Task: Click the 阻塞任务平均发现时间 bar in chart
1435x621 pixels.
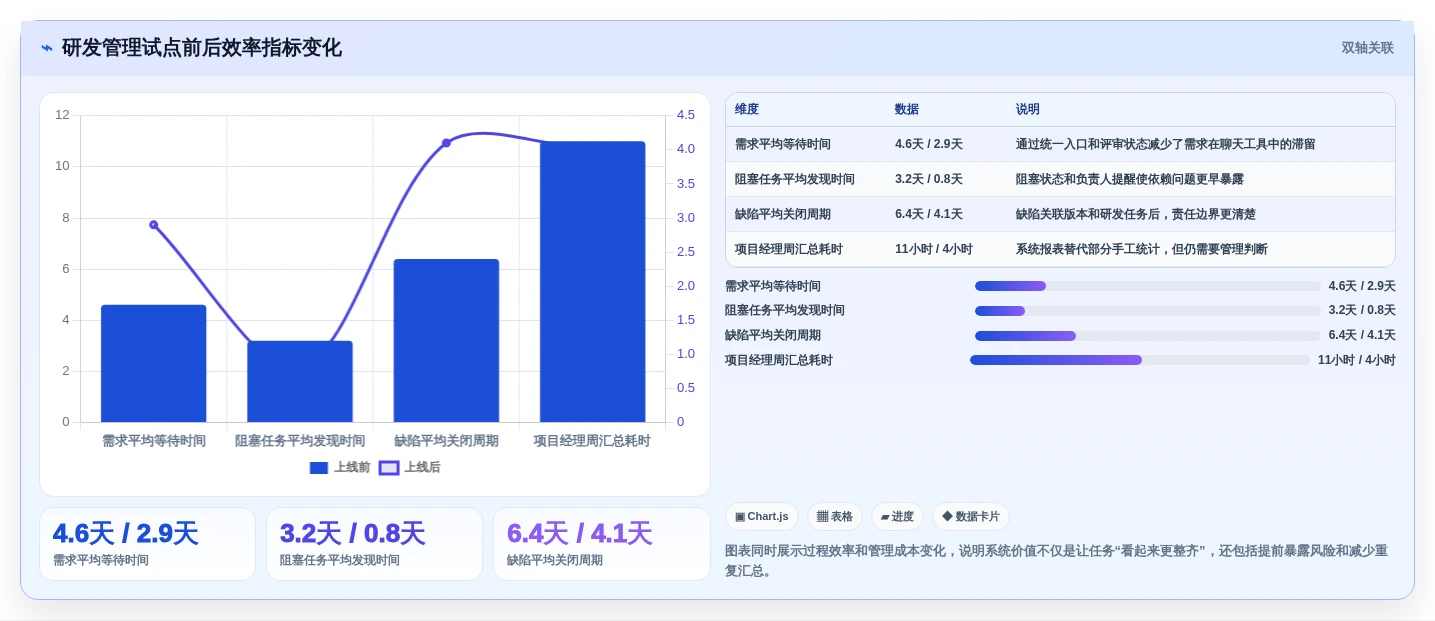Action: coord(300,381)
